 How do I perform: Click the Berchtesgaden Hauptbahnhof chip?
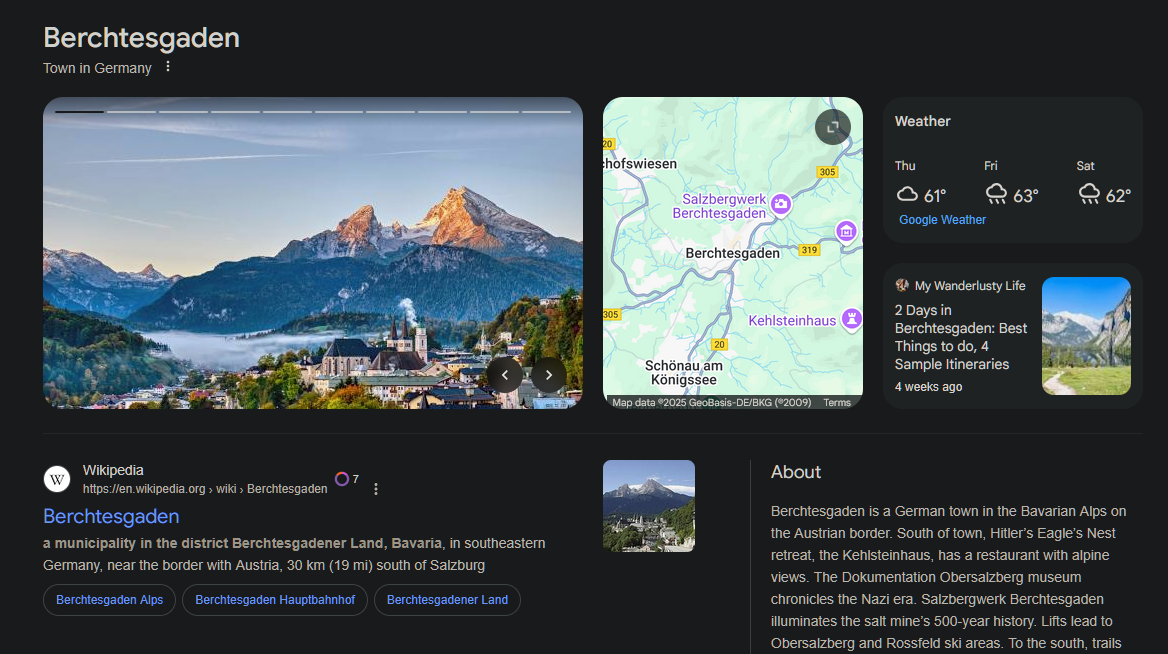[275, 600]
